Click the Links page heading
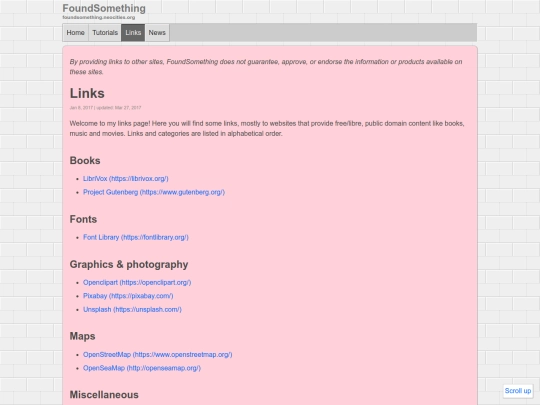Viewport: 540px width, 405px height. point(87,93)
